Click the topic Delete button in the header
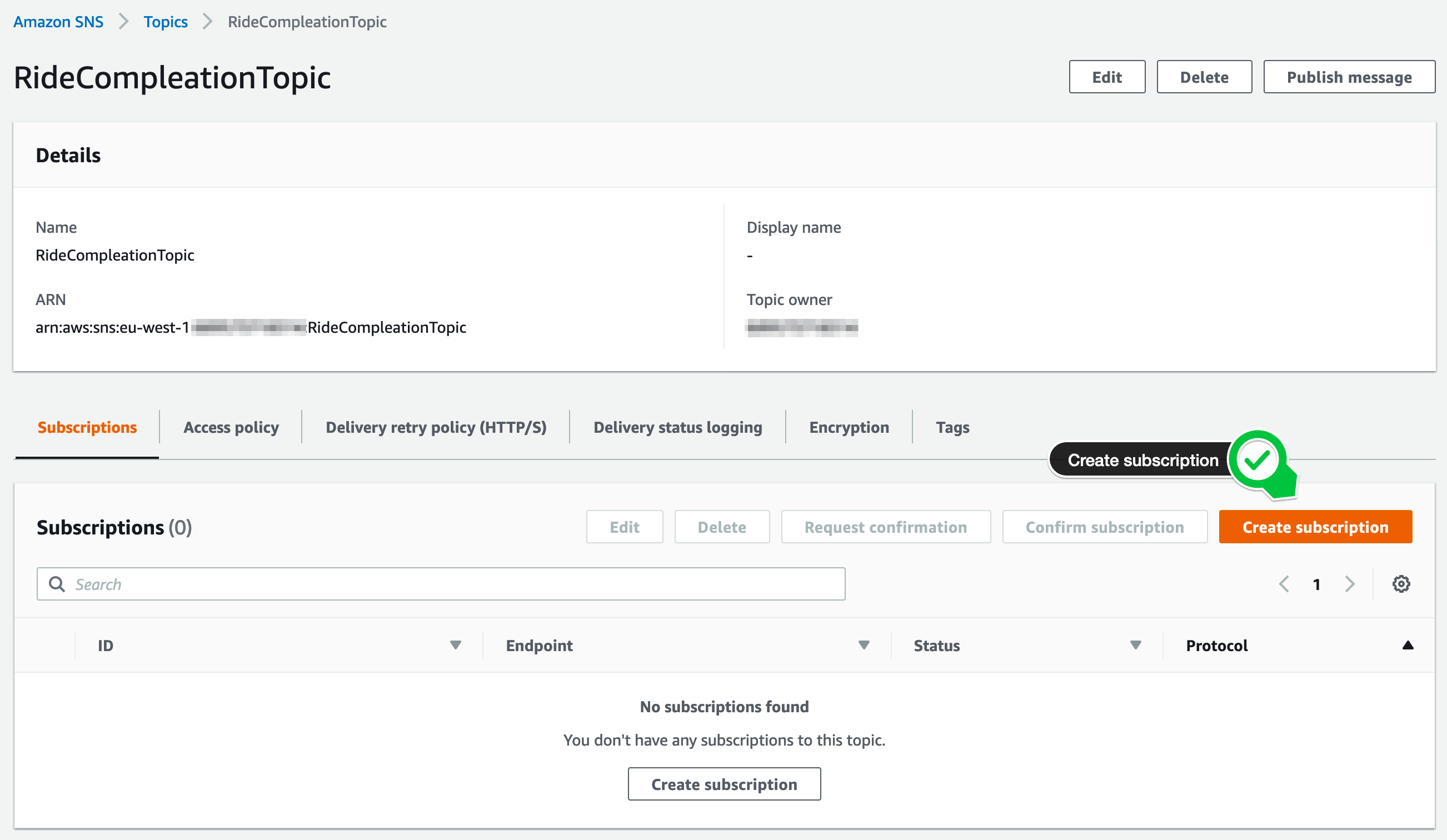The width and height of the screenshot is (1447, 840). click(1204, 77)
